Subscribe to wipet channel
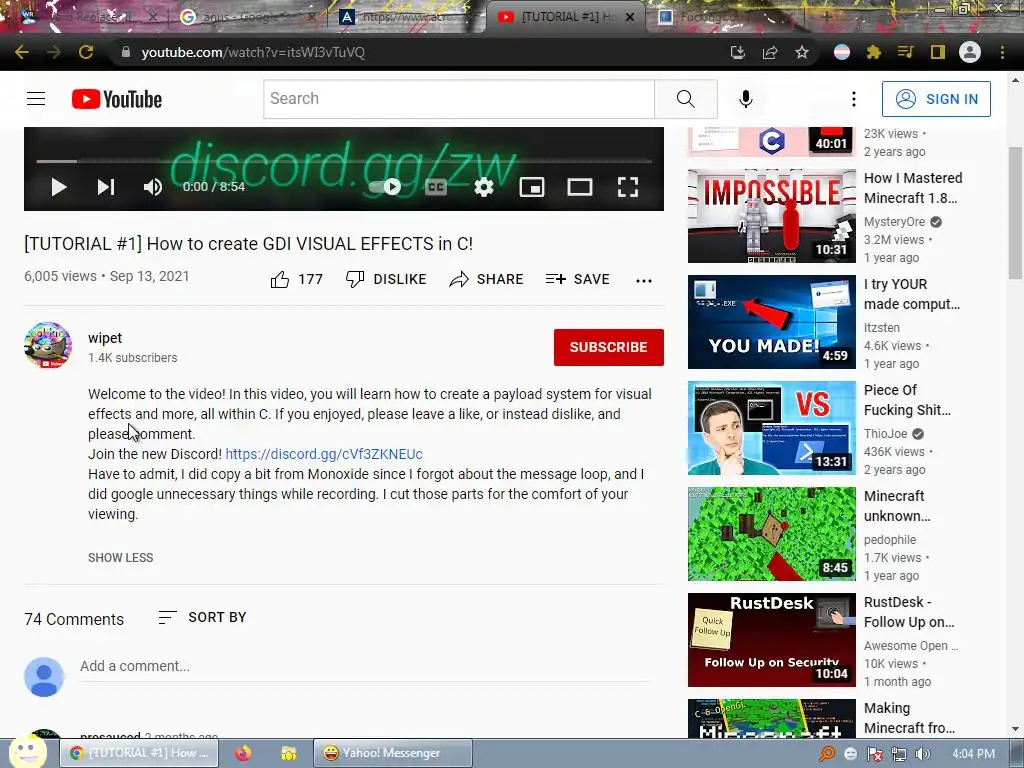The height and width of the screenshot is (768, 1024). pos(609,347)
